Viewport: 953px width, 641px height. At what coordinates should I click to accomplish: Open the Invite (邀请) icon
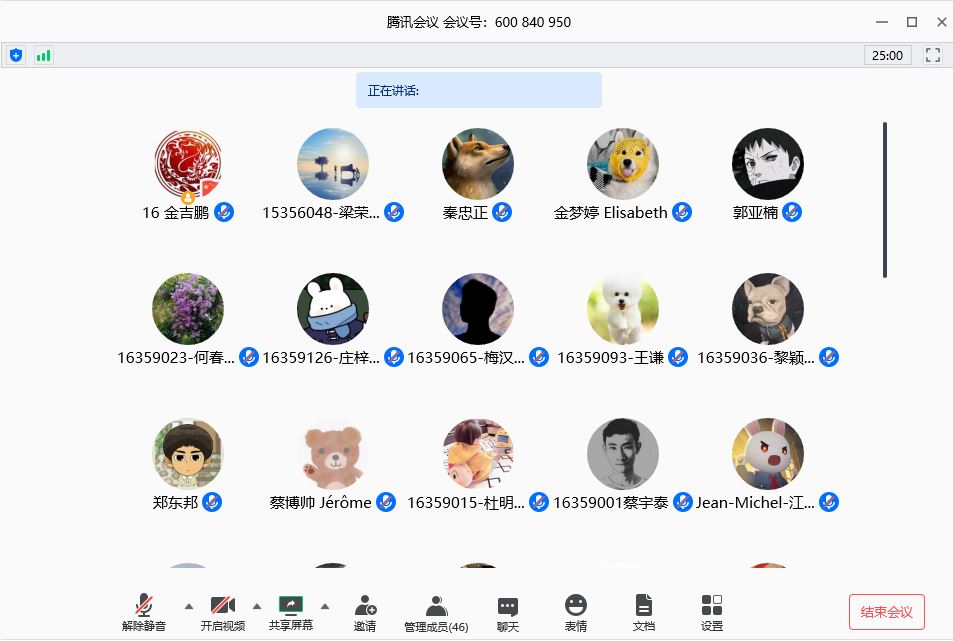pos(365,612)
